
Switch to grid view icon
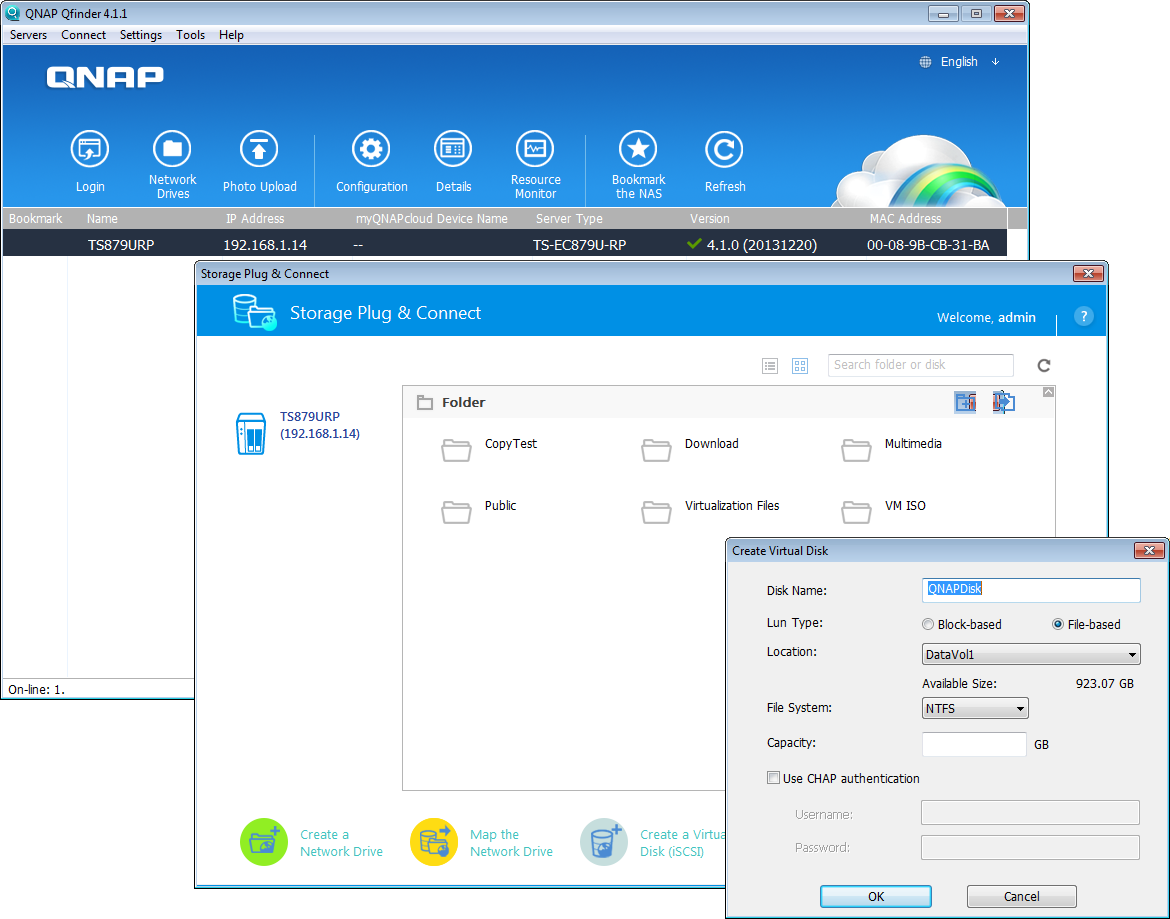tap(800, 366)
